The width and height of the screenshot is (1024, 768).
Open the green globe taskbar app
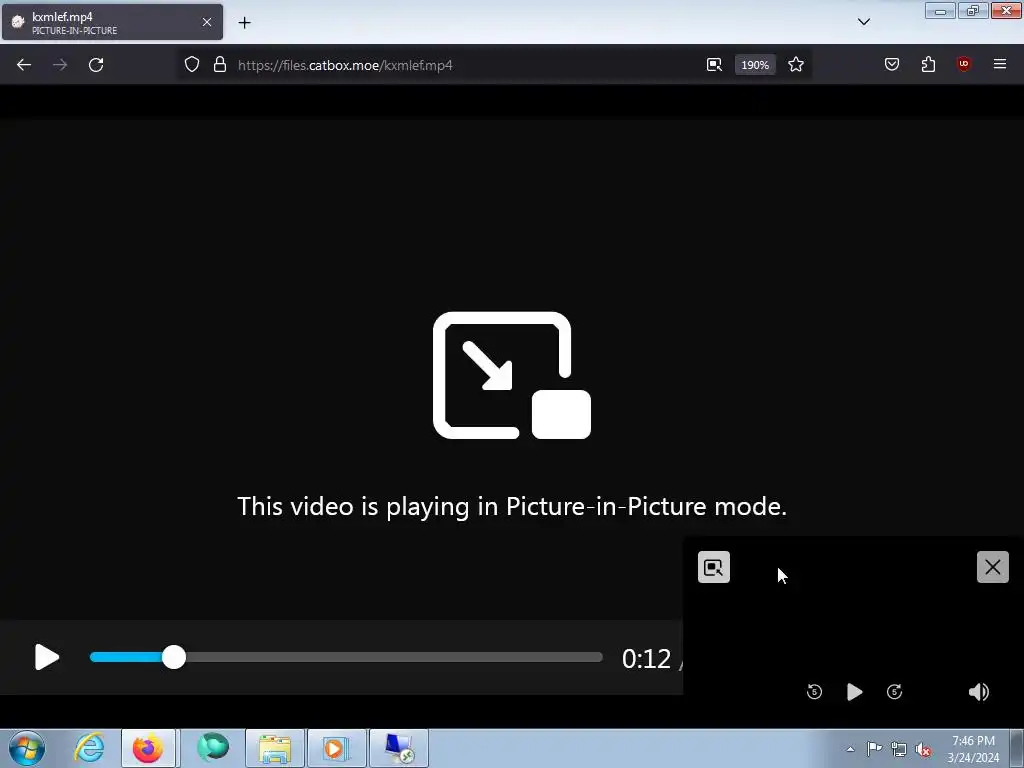[213, 748]
